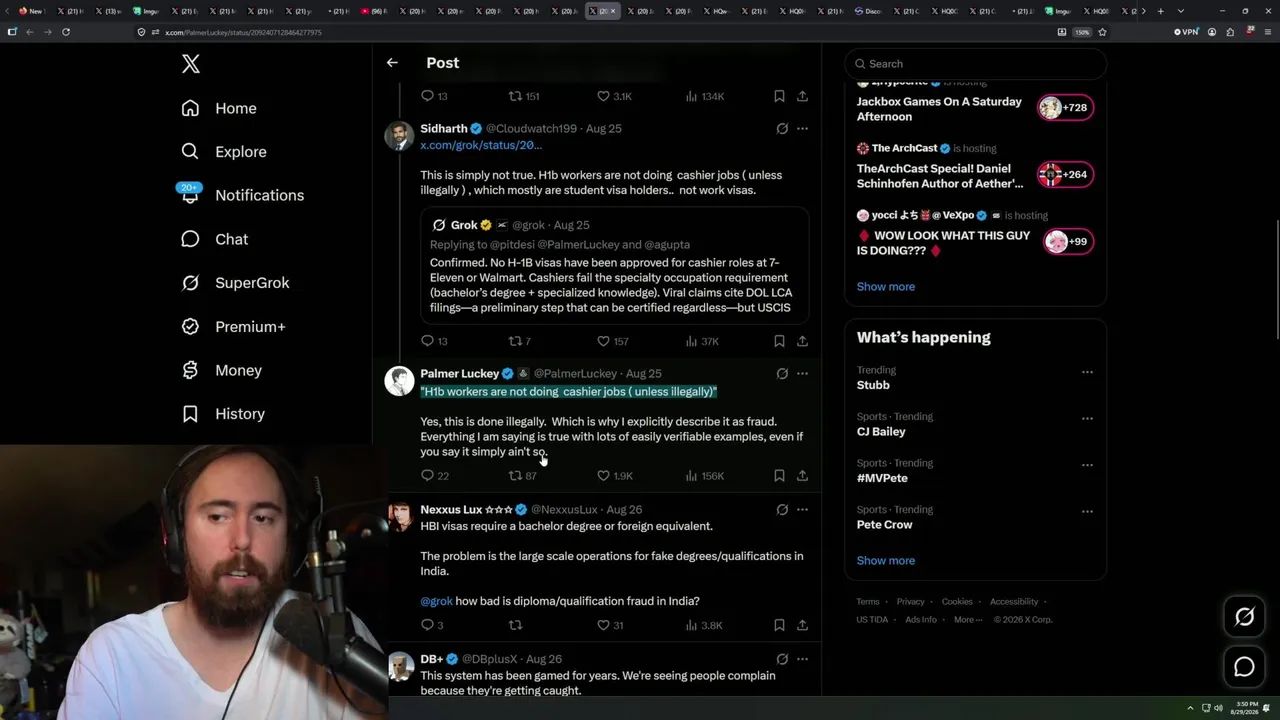
Task: Reply to Palmer Luckey's post with 22 replies
Action: [434, 476]
